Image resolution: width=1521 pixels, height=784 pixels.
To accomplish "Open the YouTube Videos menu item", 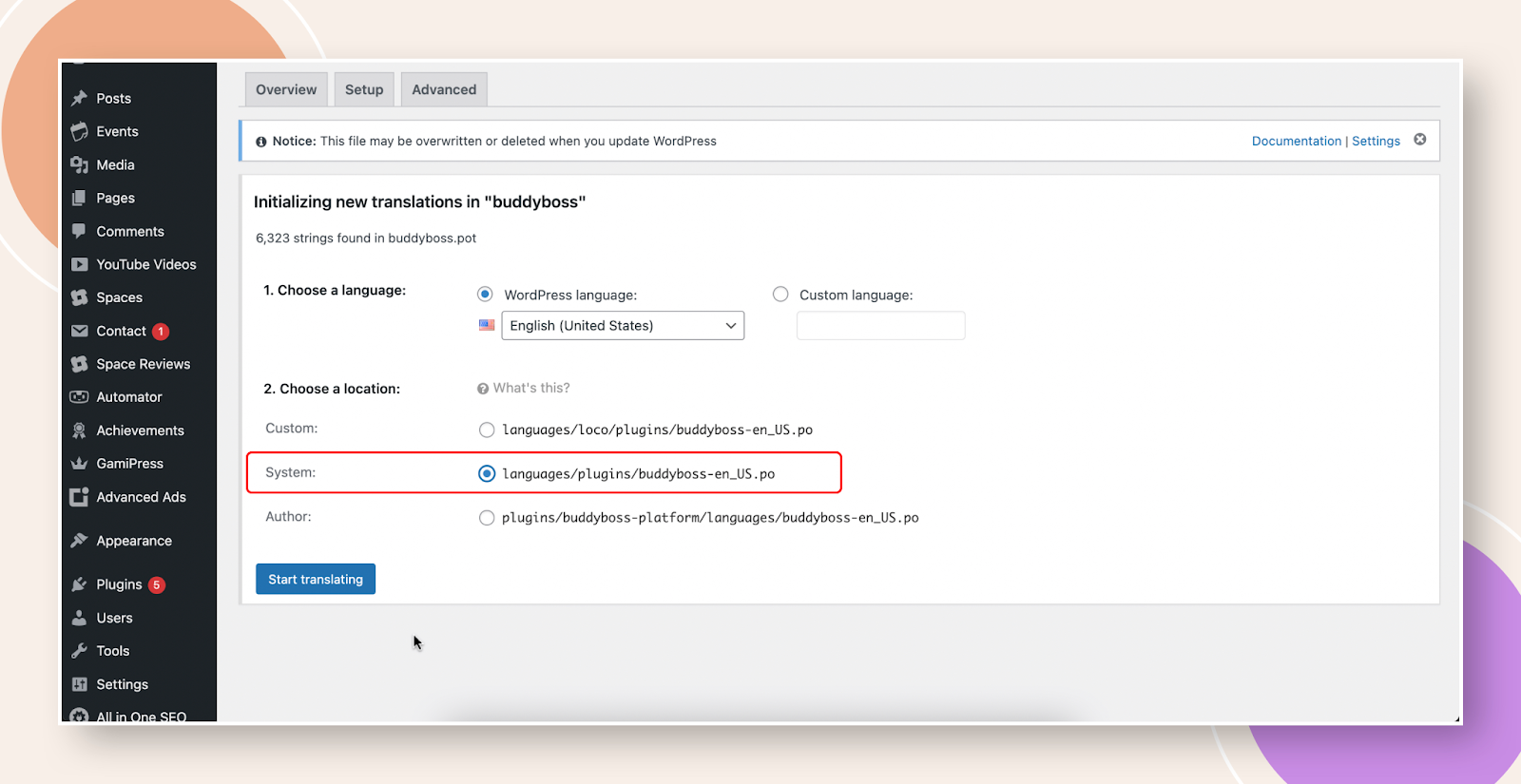I will coord(146,265).
